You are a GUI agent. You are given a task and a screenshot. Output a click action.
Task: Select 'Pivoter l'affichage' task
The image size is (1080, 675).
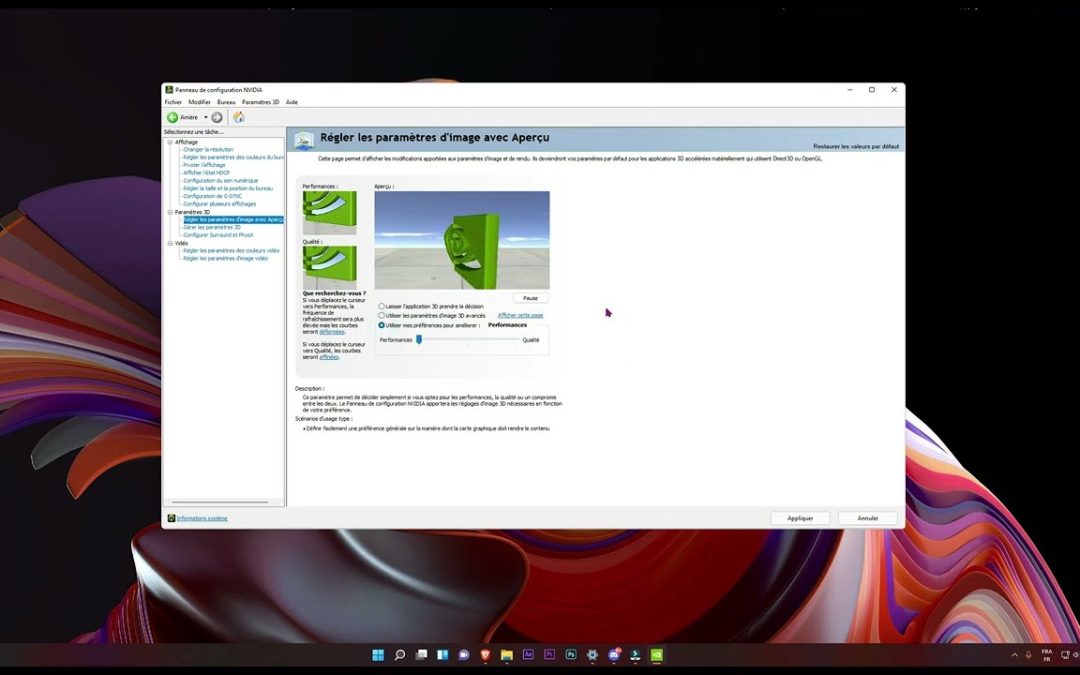204,165
